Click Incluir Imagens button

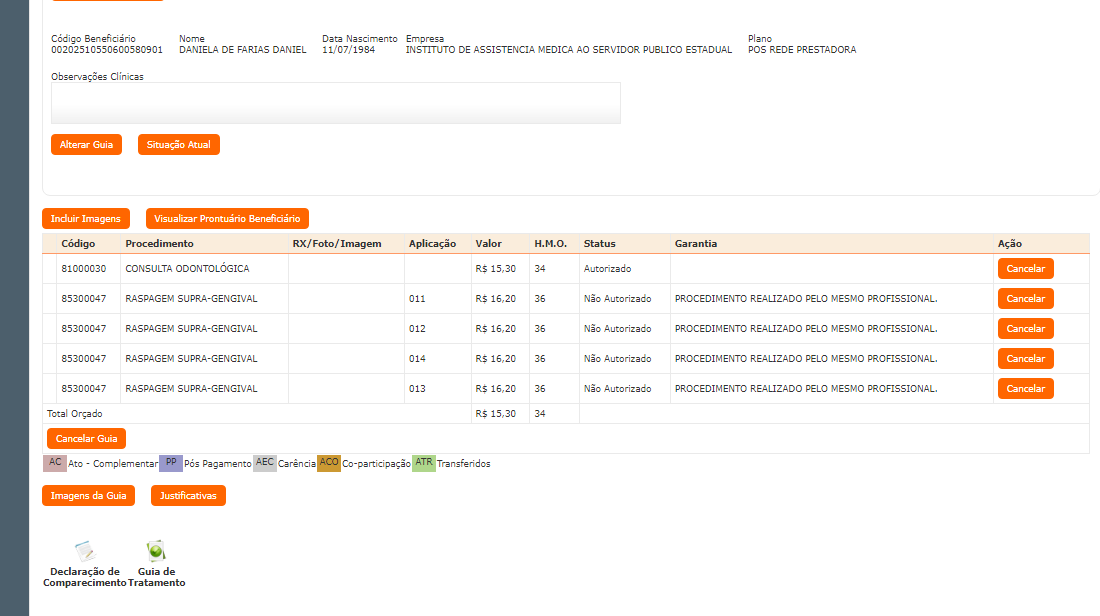click(x=86, y=219)
